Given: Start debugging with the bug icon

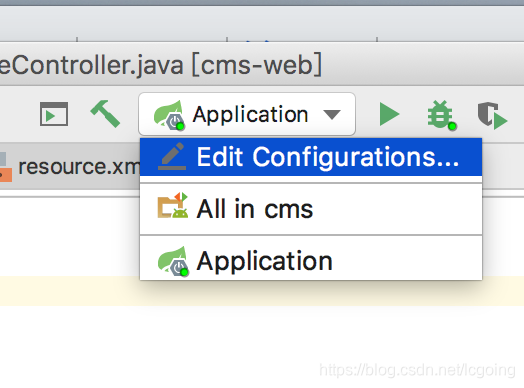Looking at the screenshot, I should [441, 115].
